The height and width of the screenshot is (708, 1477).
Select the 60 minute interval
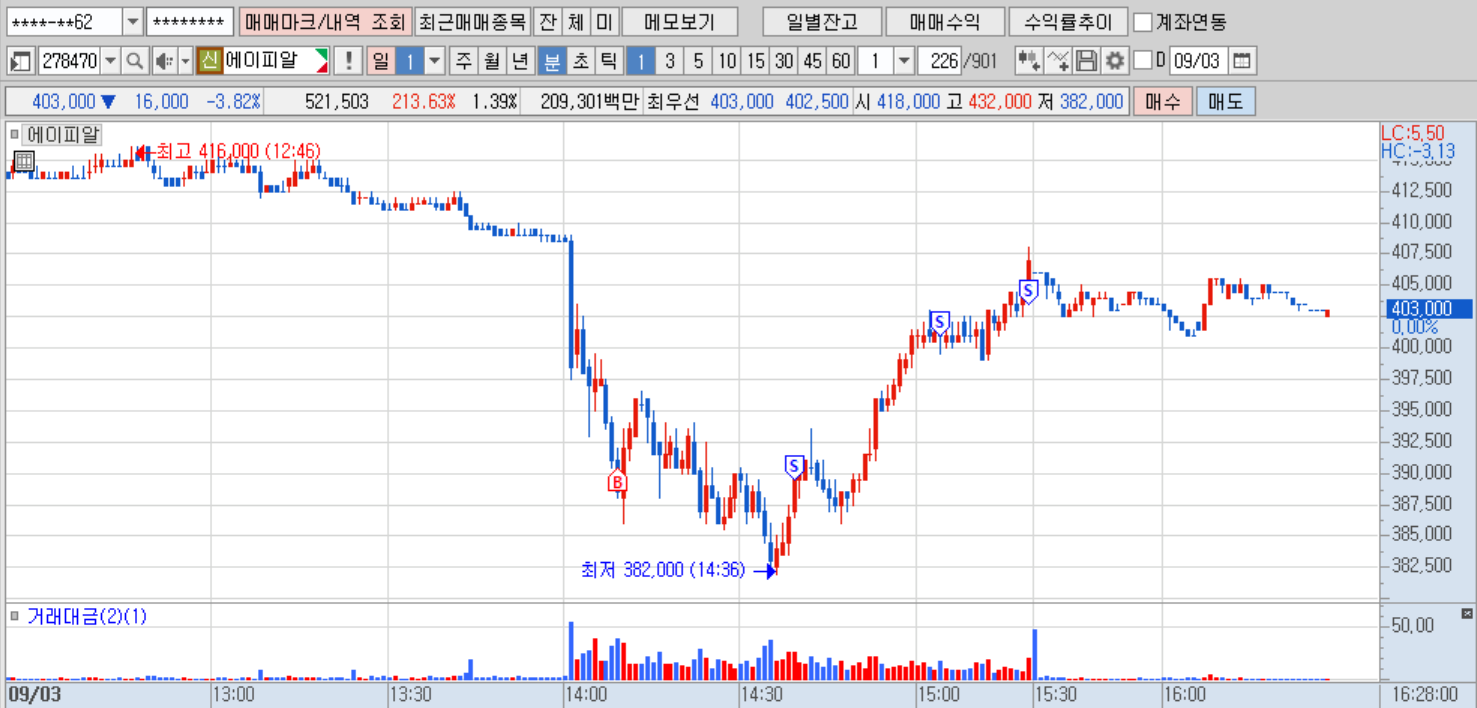[841, 61]
